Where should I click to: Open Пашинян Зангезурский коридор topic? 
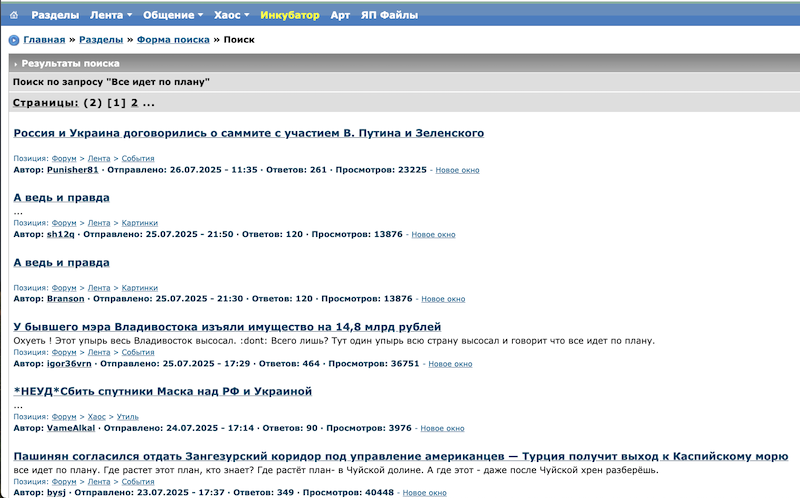point(401,457)
